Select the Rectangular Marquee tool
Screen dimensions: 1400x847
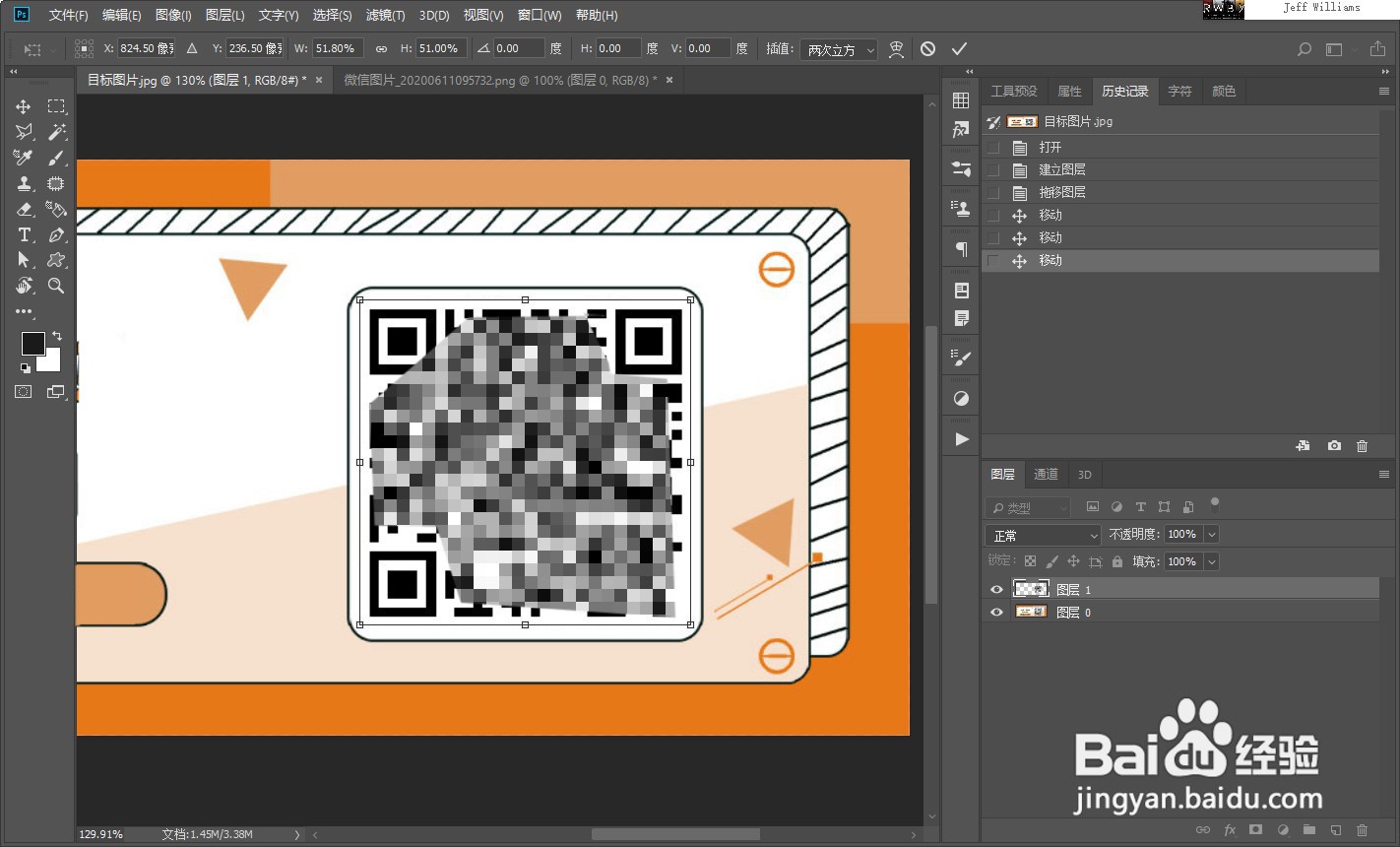pyautogui.click(x=56, y=106)
